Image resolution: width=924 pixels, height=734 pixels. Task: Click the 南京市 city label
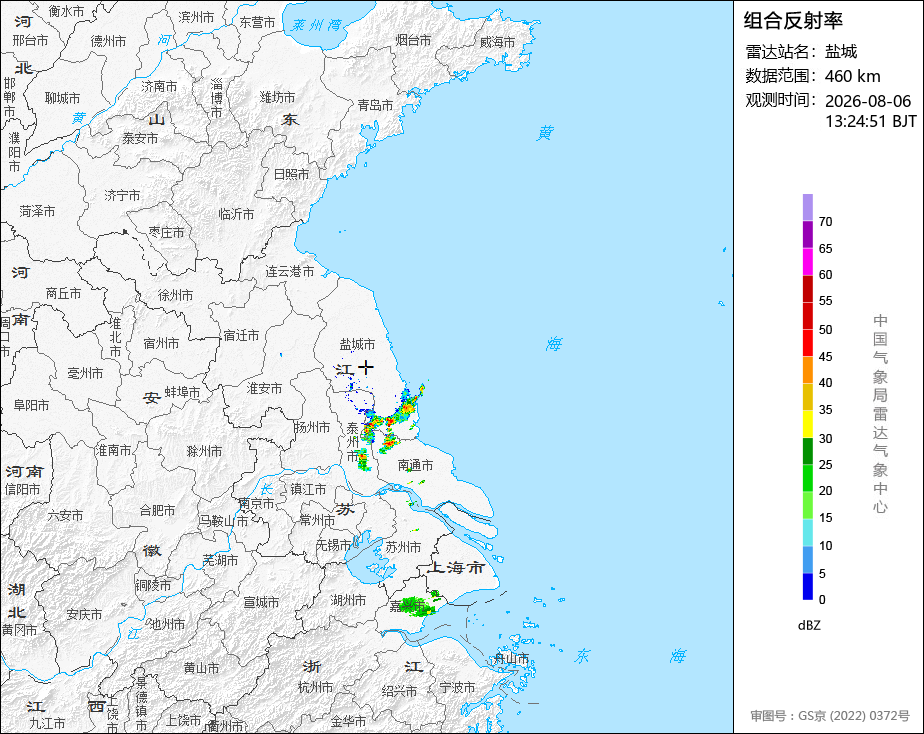click(x=256, y=504)
